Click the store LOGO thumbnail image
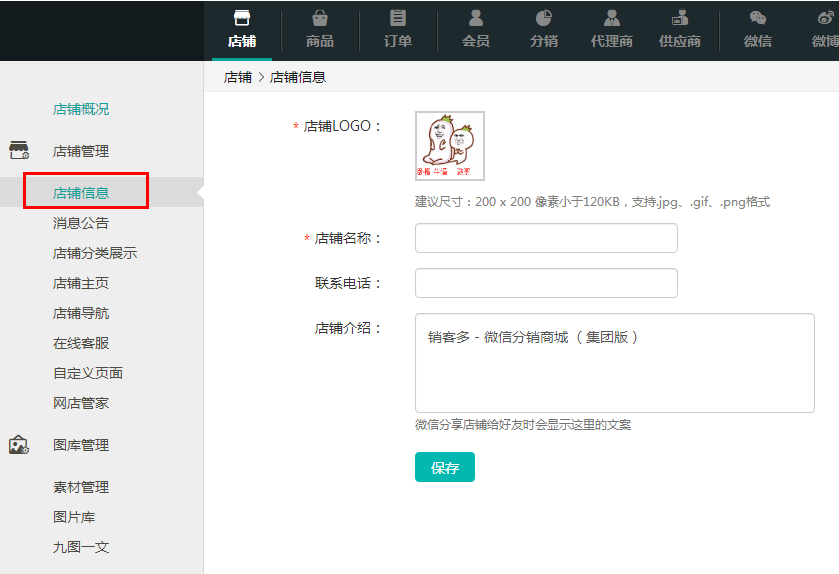Screen dimensions: 839x574 point(450,146)
